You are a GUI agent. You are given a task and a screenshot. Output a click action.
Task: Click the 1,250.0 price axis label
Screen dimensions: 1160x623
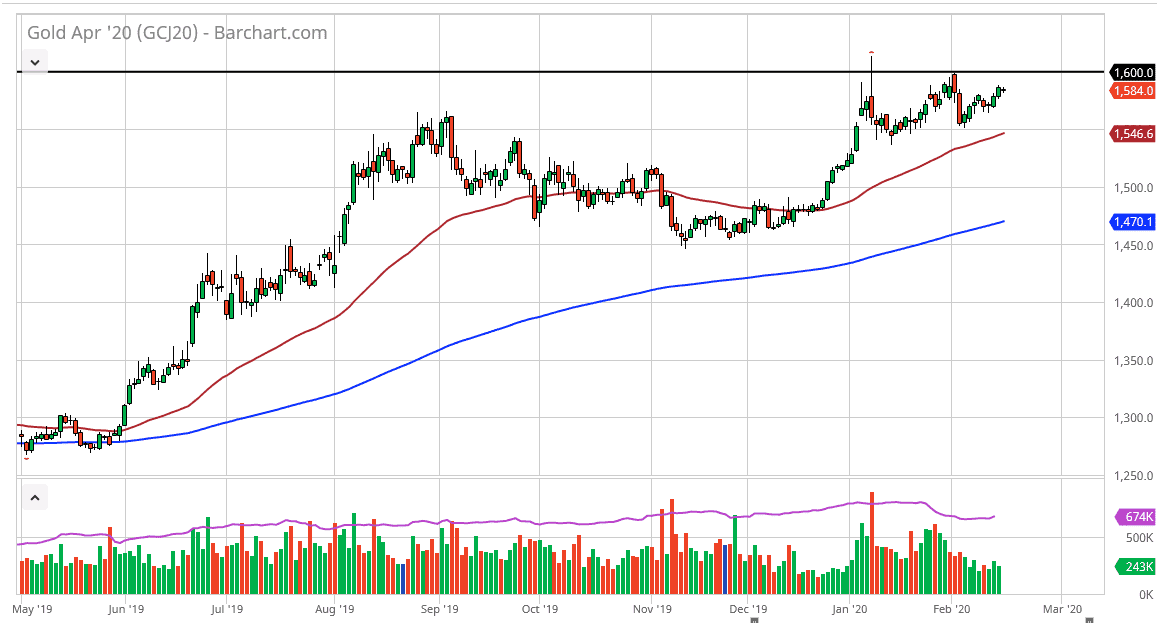point(1133,476)
